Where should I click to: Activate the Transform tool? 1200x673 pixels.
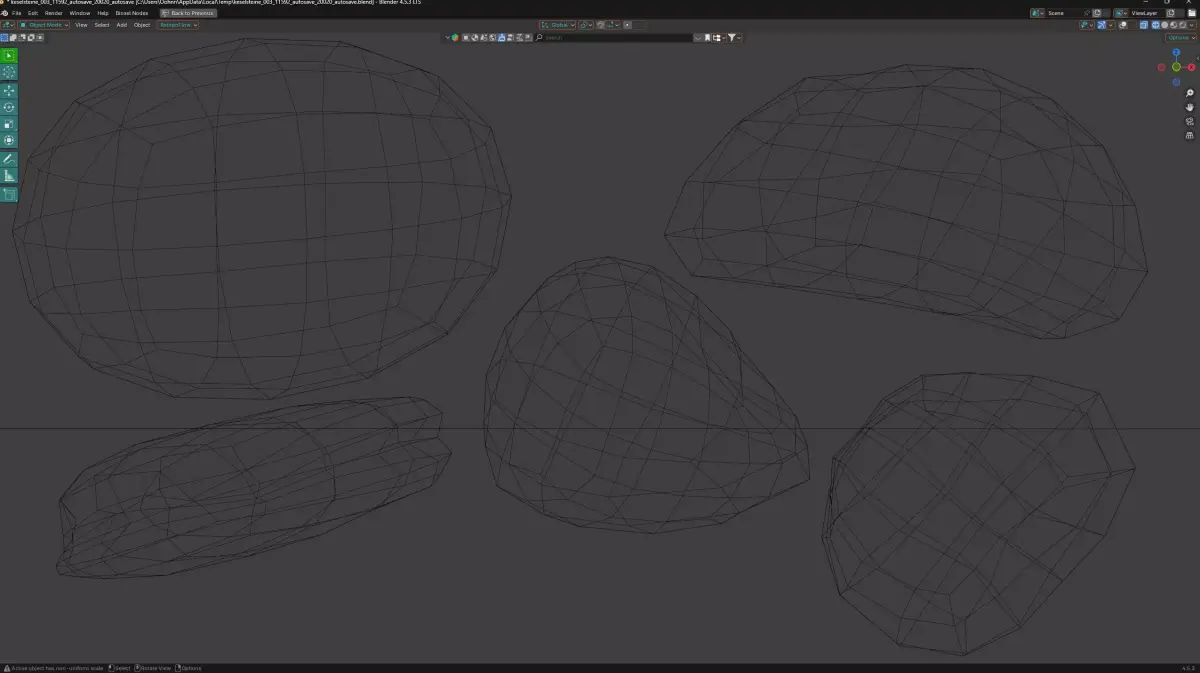click(9, 140)
